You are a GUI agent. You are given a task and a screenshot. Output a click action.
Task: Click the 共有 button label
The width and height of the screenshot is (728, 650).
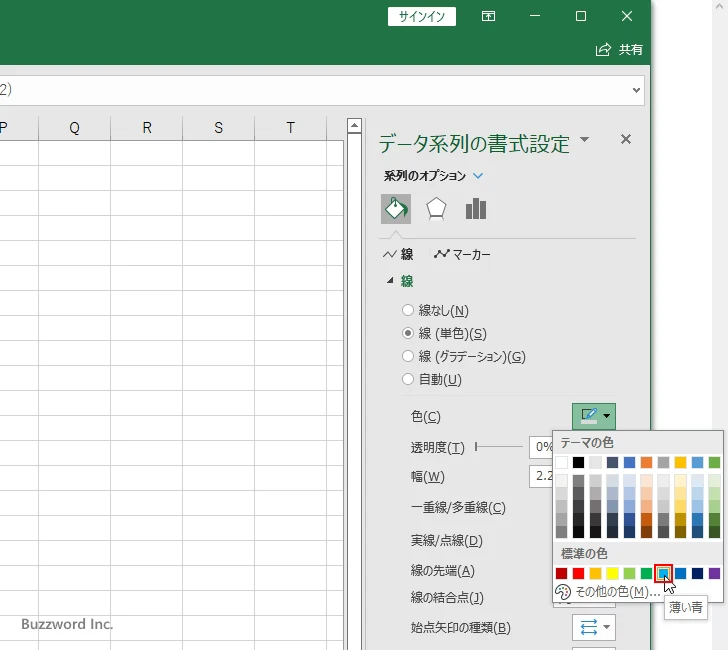pos(630,49)
